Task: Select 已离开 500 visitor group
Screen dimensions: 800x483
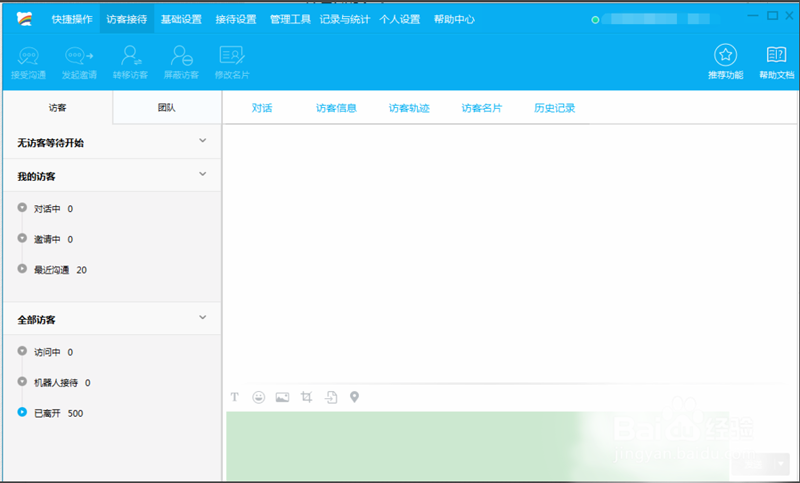Action: (58, 413)
